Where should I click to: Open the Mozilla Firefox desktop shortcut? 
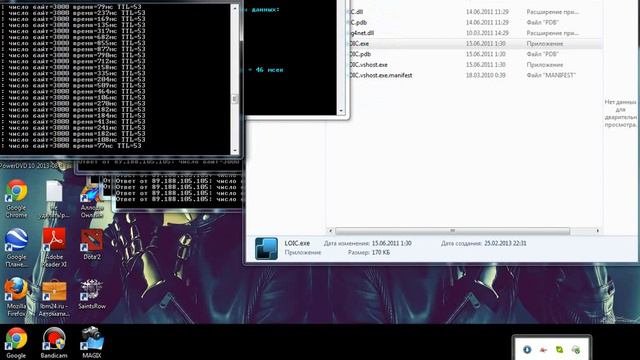click(16, 297)
